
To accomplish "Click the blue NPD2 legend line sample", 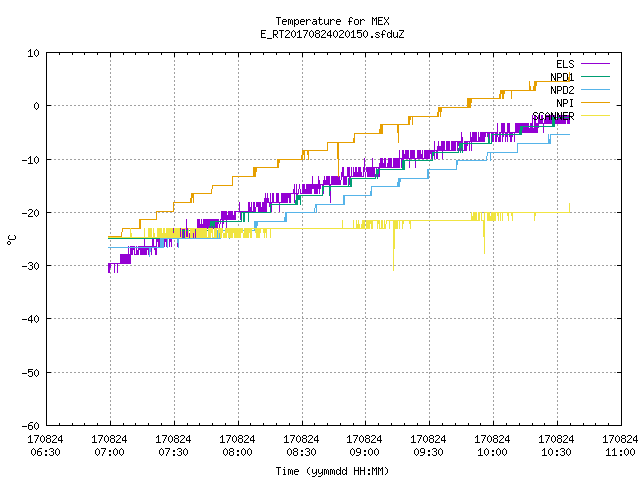I will coord(595,90).
